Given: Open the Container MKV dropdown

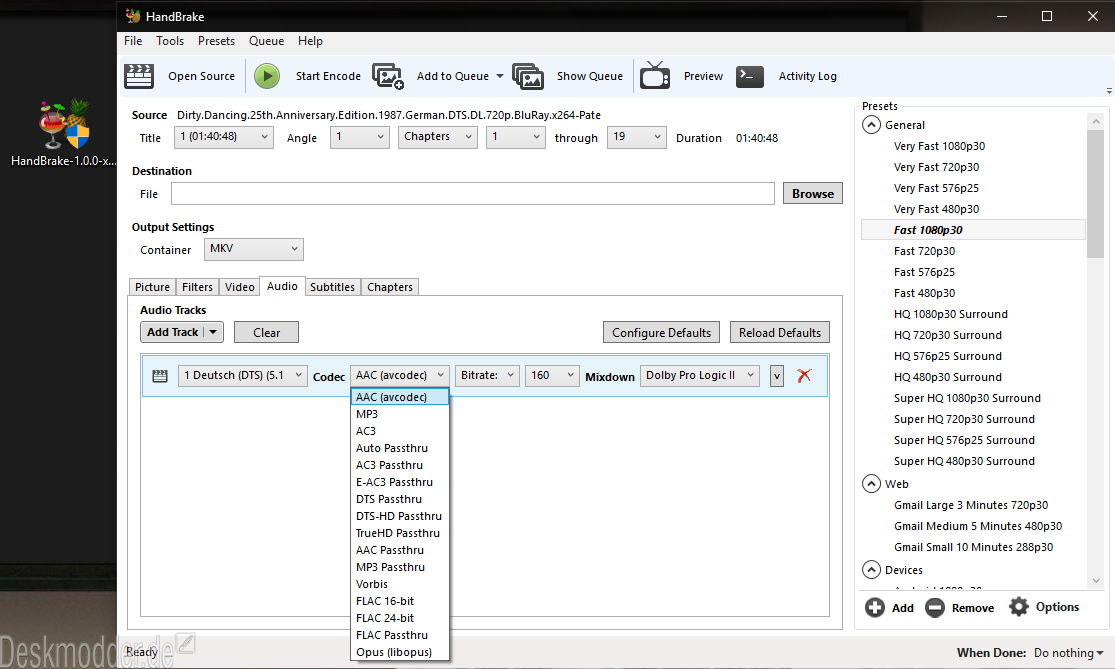Looking at the screenshot, I should coord(254,249).
